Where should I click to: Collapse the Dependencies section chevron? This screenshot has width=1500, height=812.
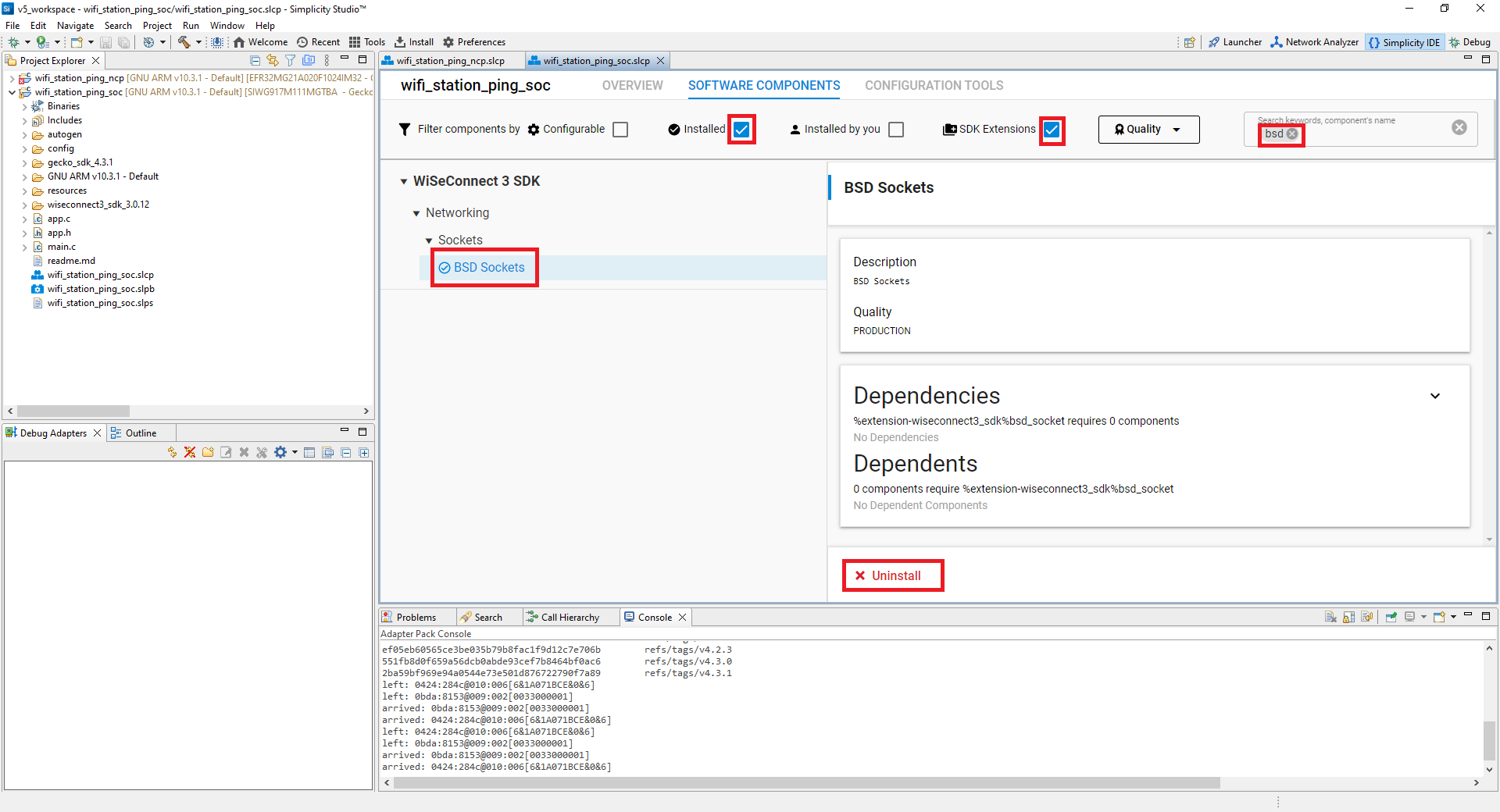pyautogui.click(x=1436, y=396)
